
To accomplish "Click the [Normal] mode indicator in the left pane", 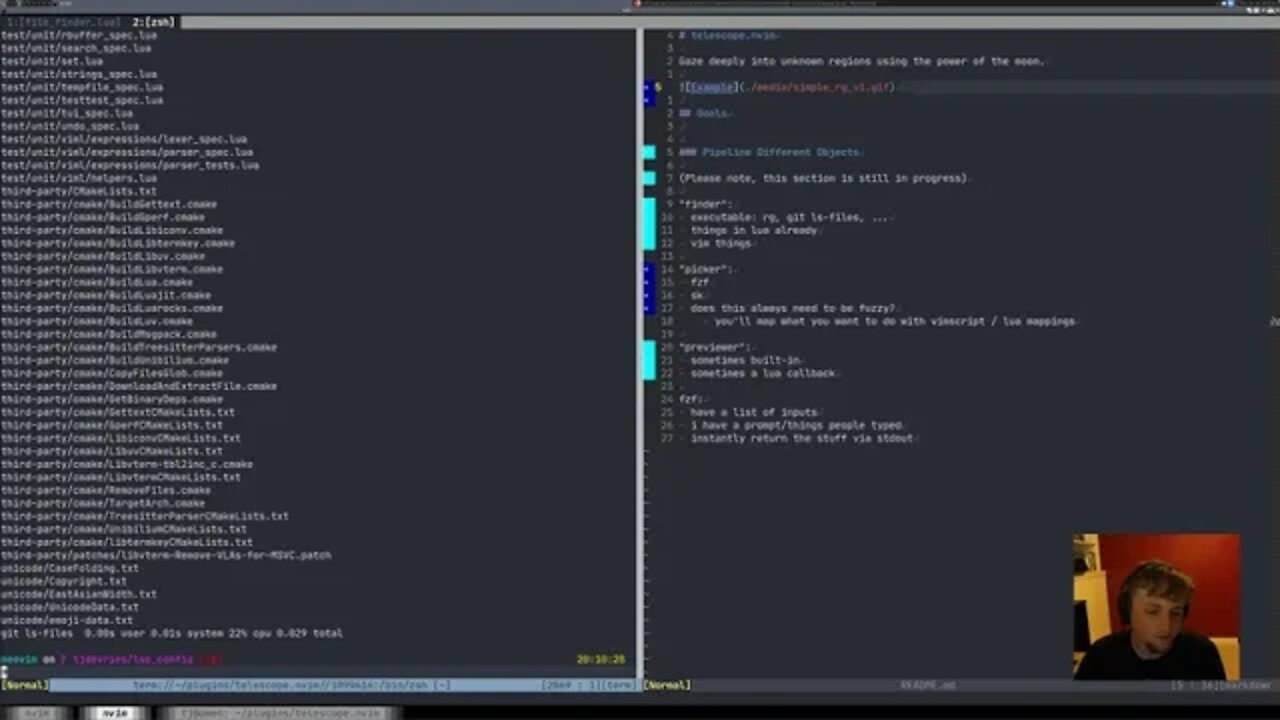I will 25,685.
